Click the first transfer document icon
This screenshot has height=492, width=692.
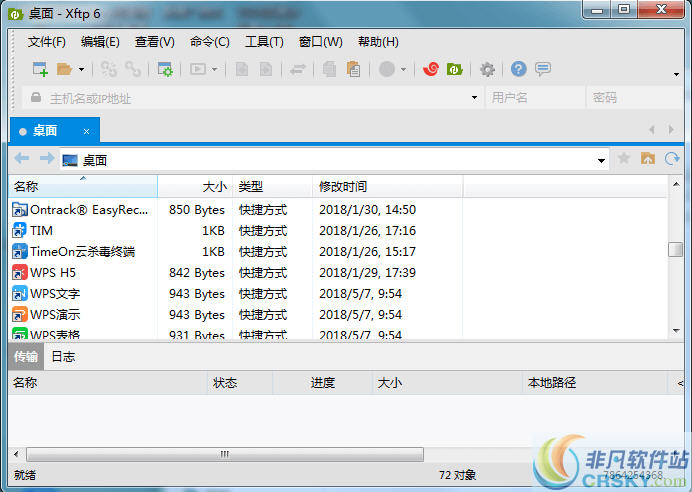pyautogui.click(x=242, y=69)
